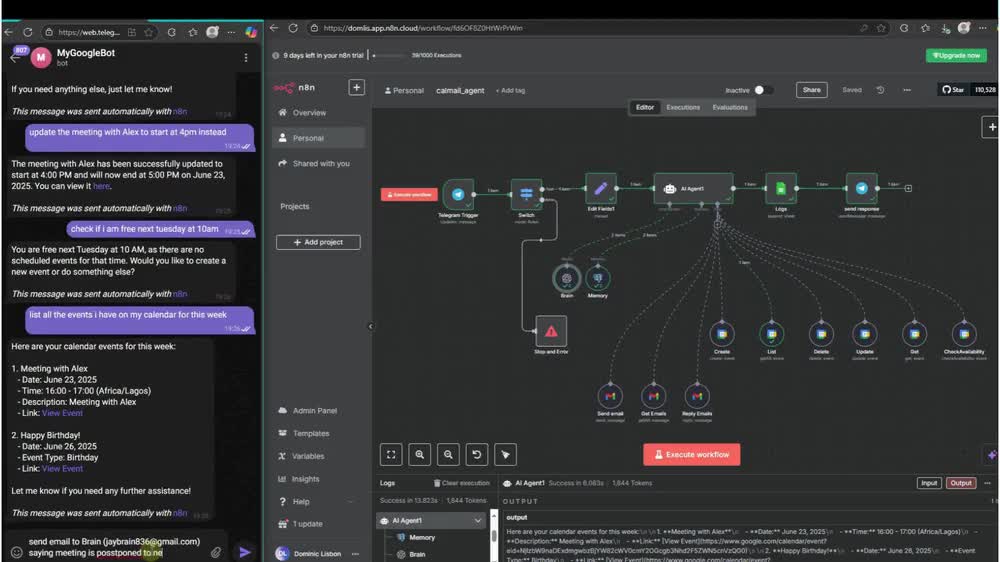The height and width of the screenshot is (562, 1000).
Task: Expand the Help menu
Action: pyautogui.click(x=317, y=501)
